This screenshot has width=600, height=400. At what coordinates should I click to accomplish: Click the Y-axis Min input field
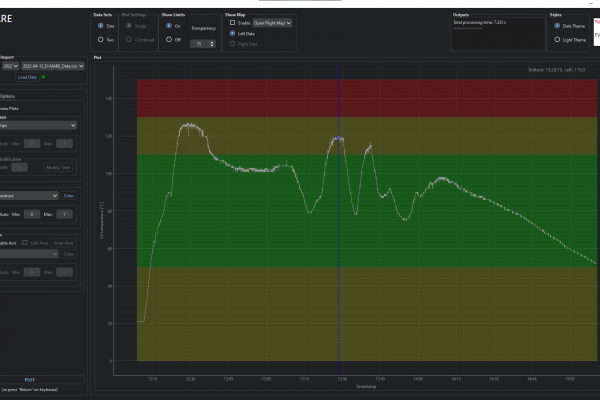(31, 214)
